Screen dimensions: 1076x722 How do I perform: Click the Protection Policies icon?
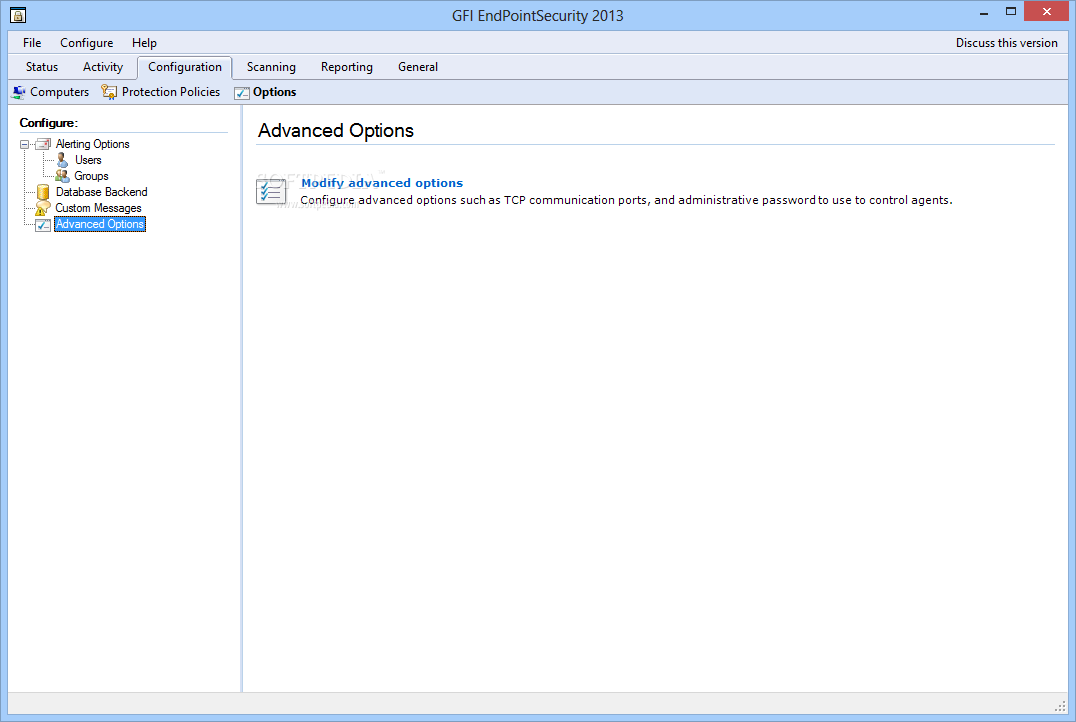109,92
